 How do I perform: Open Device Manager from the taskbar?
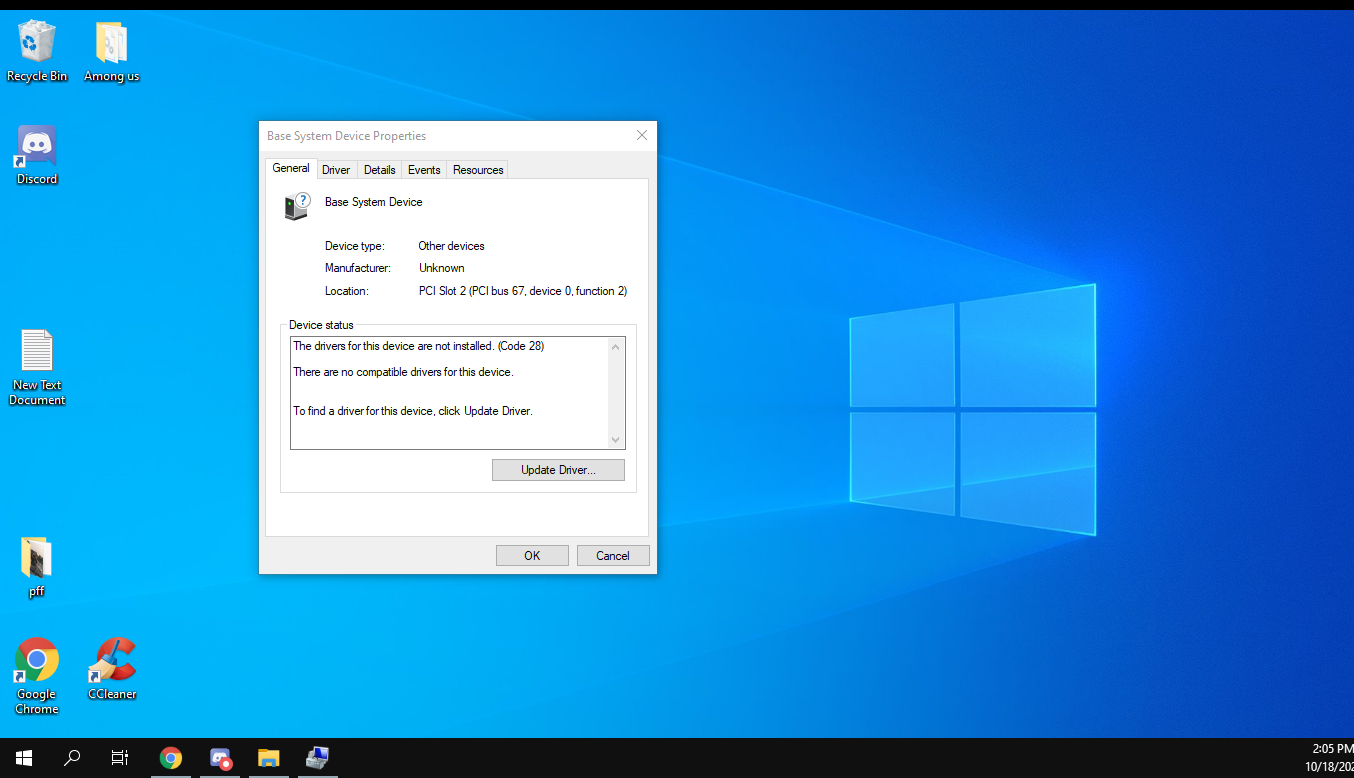pyautogui.click(x=317, y=758)
